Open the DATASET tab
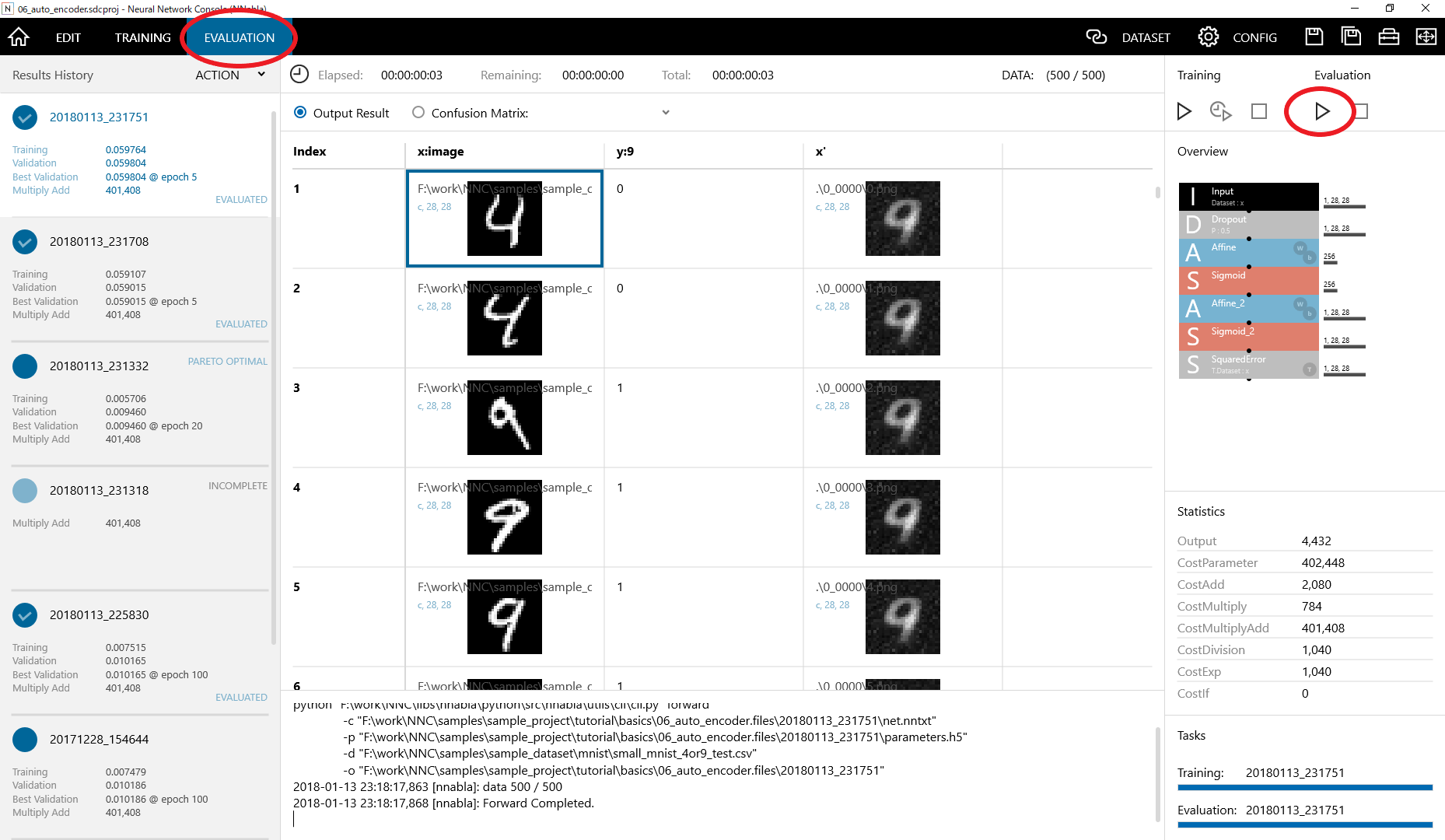The height and width of the screenshot is (840, 1445). pyautogui.click(x=1146, y=37)
